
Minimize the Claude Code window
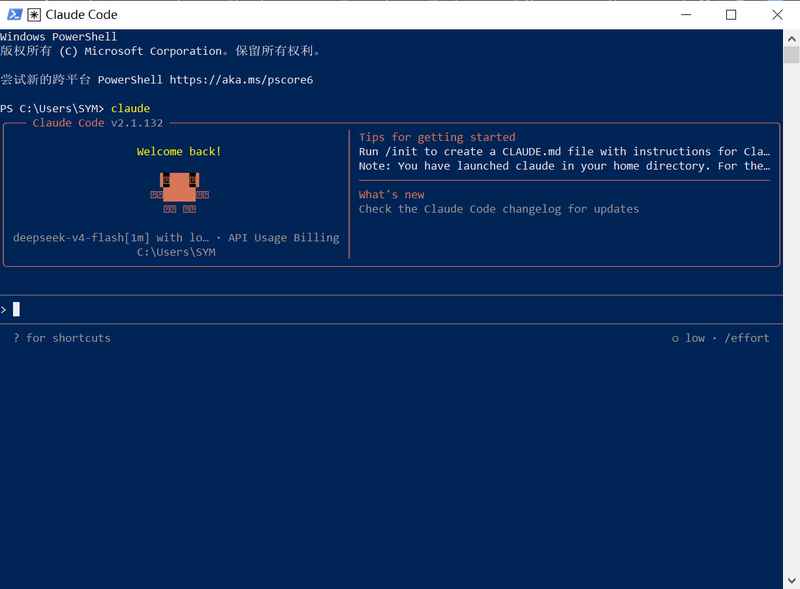point(686,14)
